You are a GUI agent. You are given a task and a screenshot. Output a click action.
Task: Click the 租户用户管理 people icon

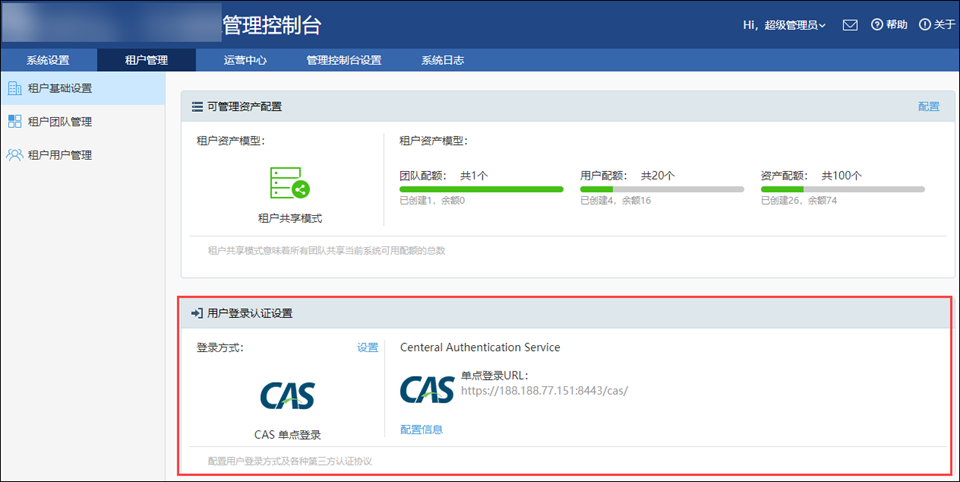(x=15, y=155)
